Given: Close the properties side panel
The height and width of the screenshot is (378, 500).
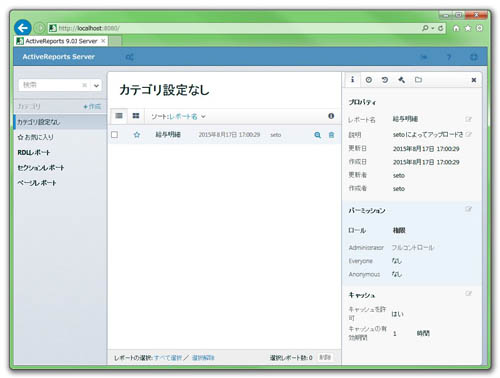Looking at the screenshot, I should [x=473, y=80].
